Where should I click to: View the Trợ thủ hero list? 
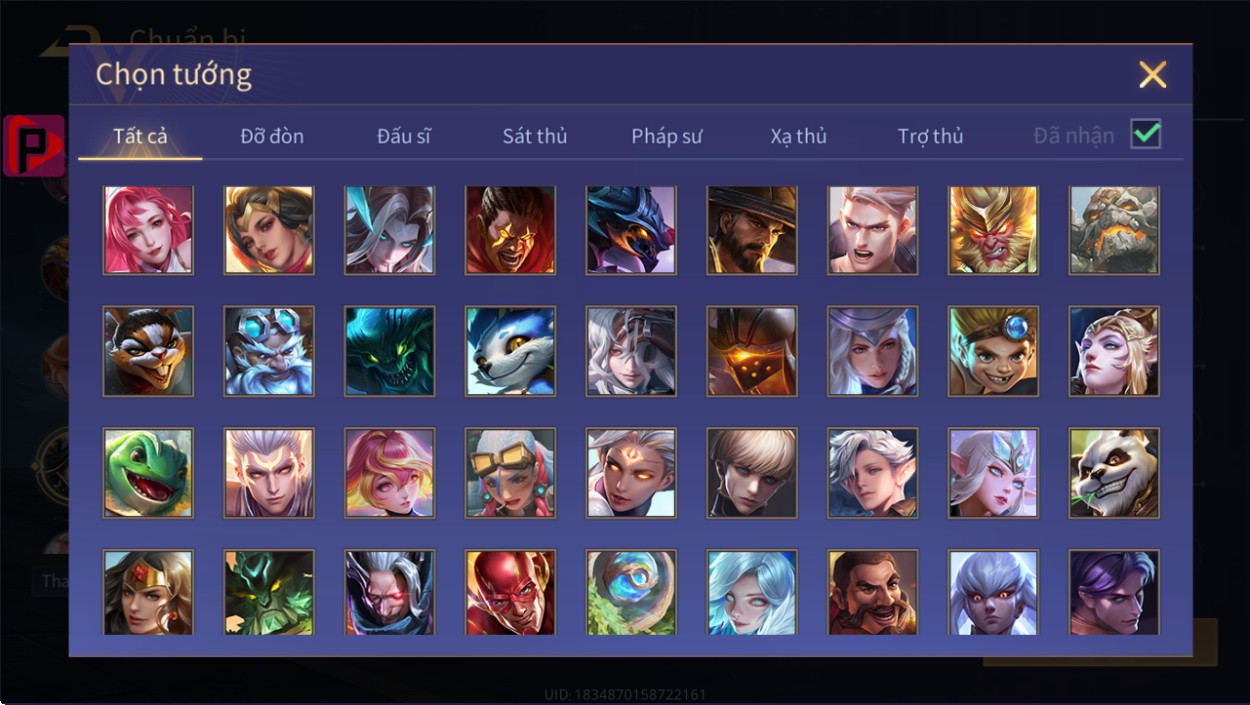930,136
